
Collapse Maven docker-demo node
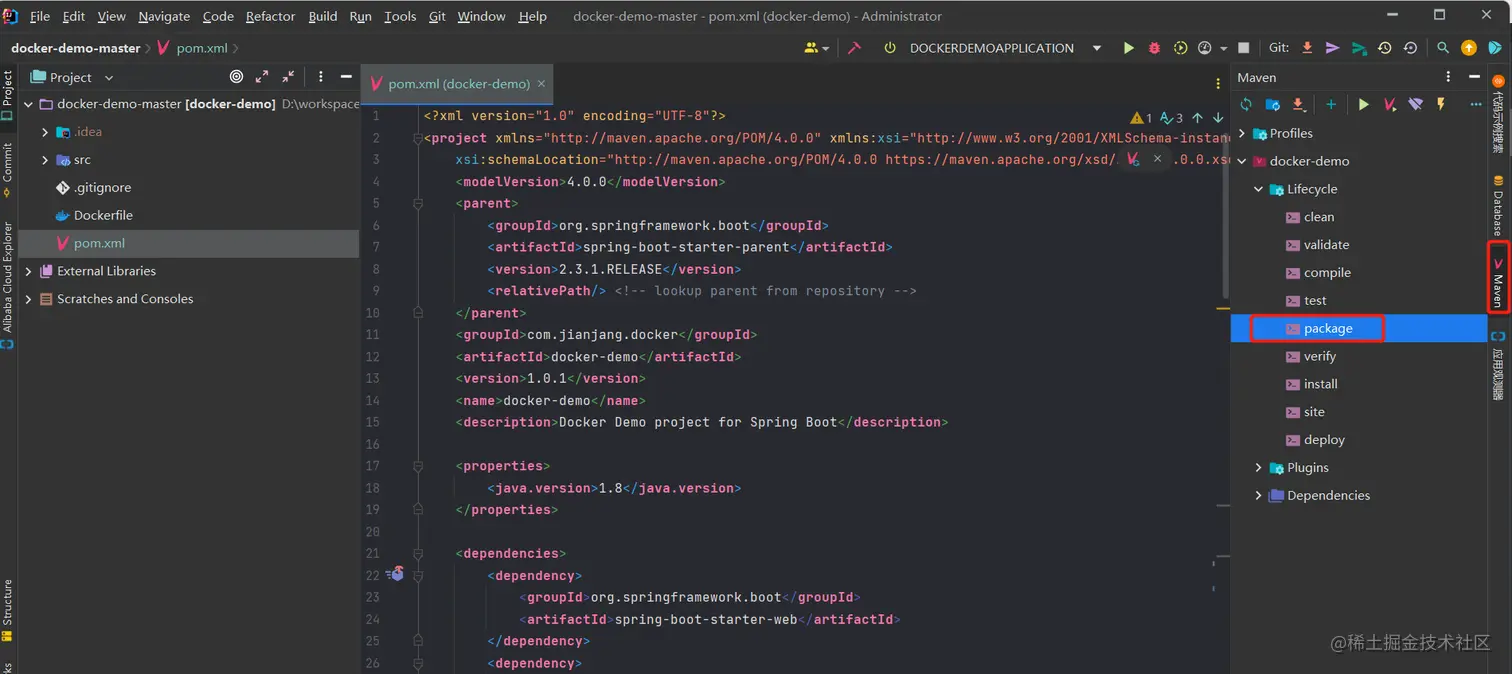pyautogui.click(x=1243, y=161)
